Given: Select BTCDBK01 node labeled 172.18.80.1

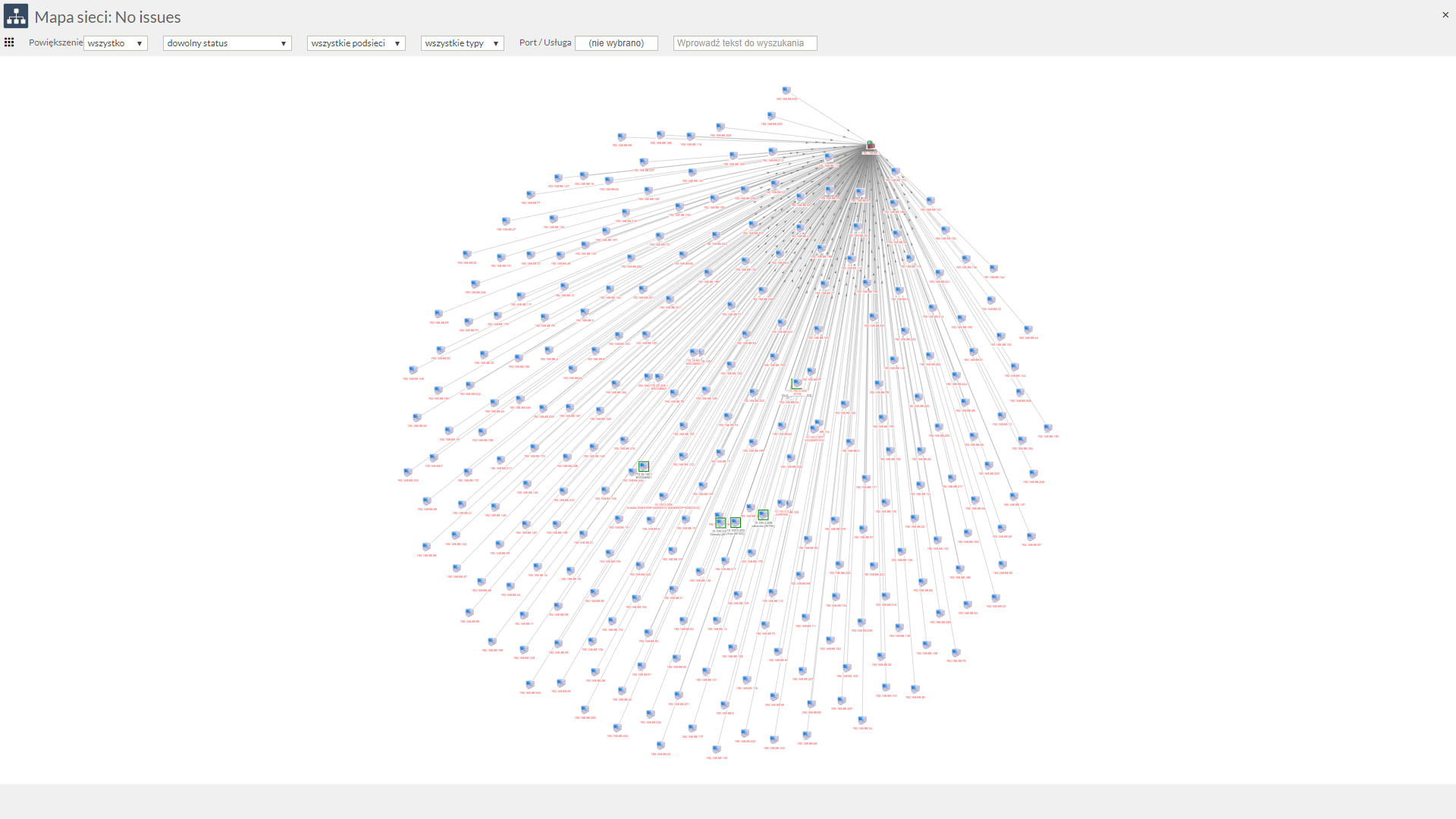Looking at the screenshot, I should (694, 353).
